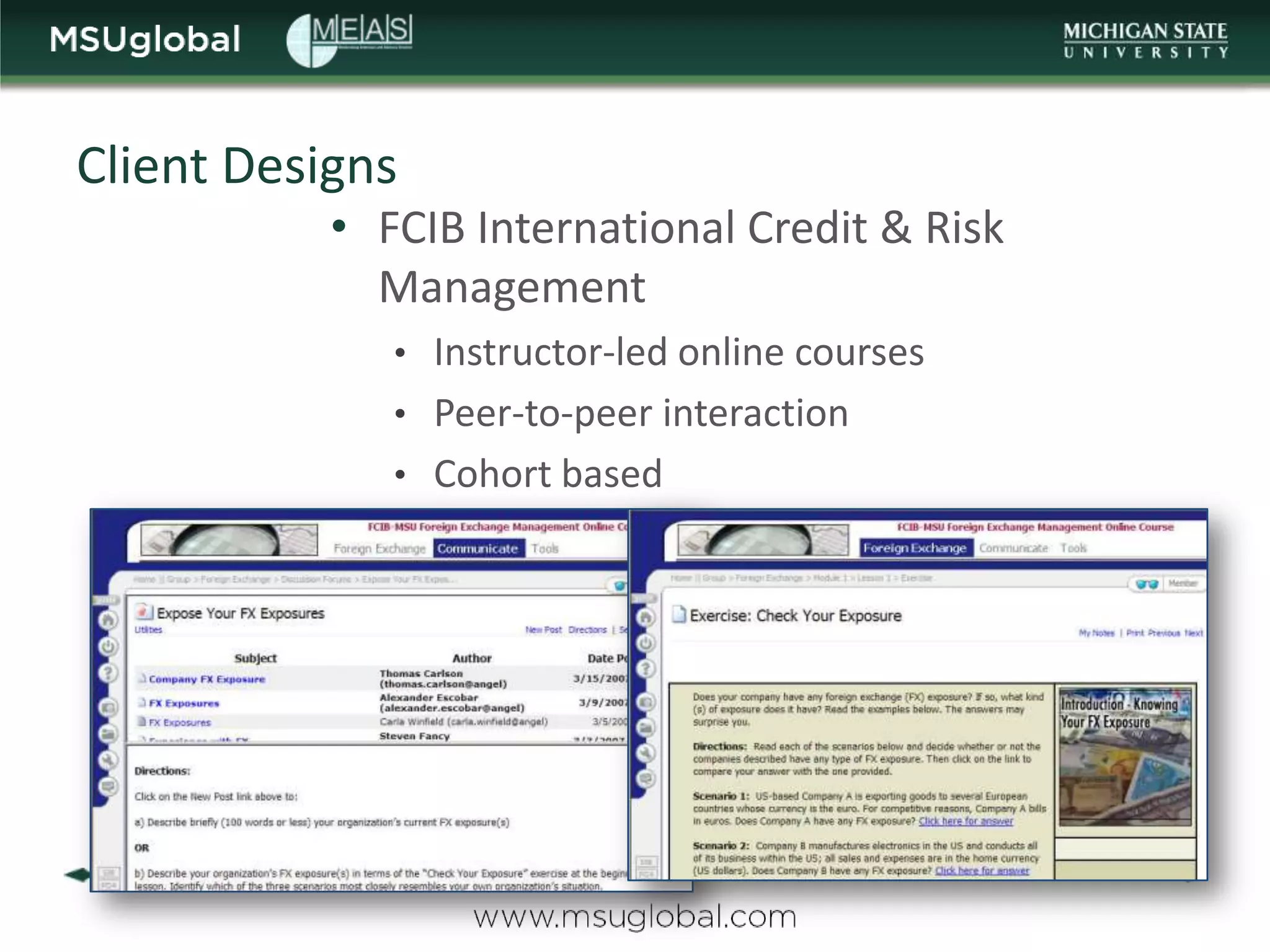
Task: Click the www.msuglobal.com footer text
Action: [x=635, y=917]
